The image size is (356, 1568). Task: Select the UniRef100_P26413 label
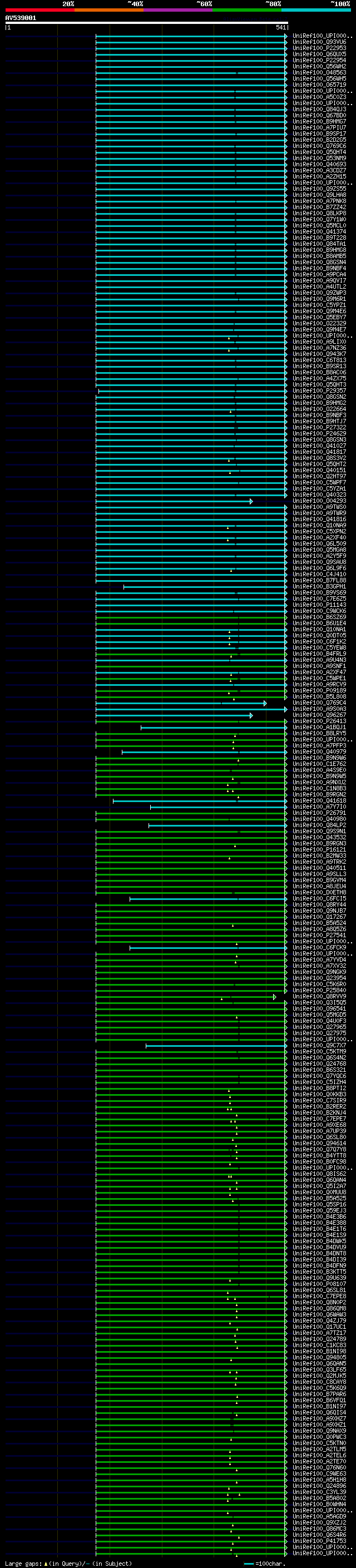tap(319, 722)
